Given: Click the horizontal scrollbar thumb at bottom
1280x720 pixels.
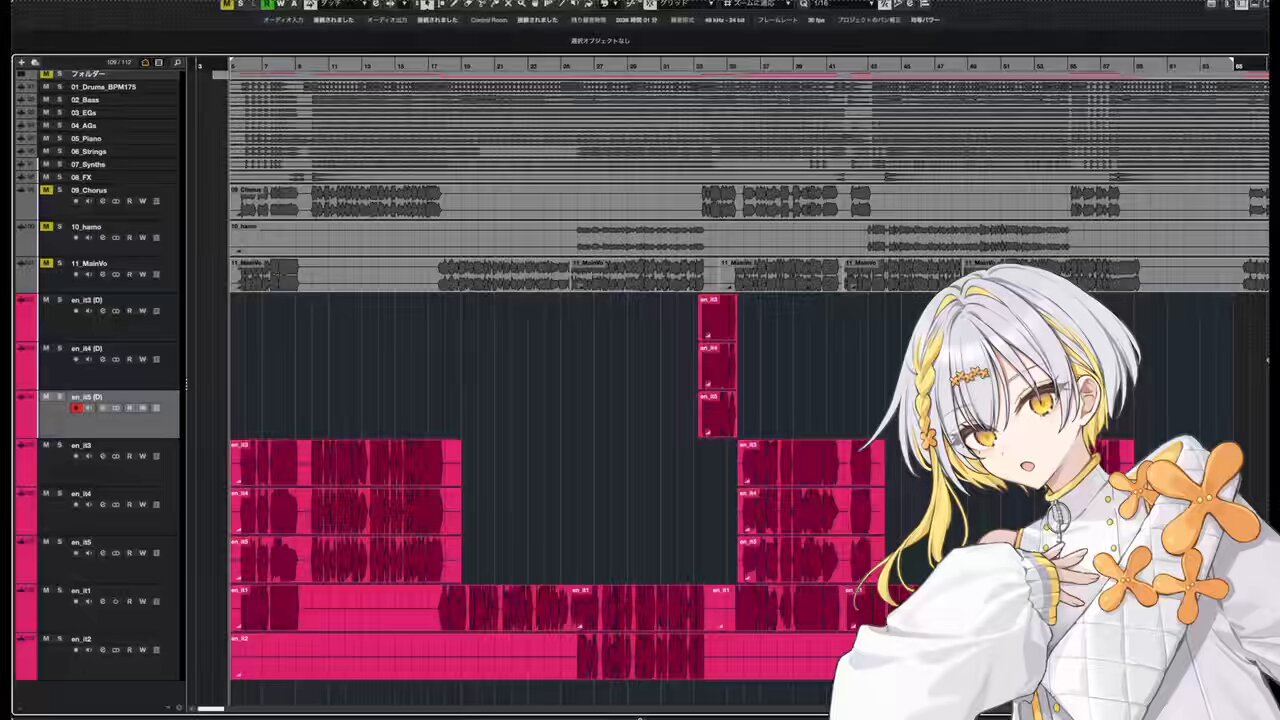Looking at the screenshot, I should tap(210, 709).
